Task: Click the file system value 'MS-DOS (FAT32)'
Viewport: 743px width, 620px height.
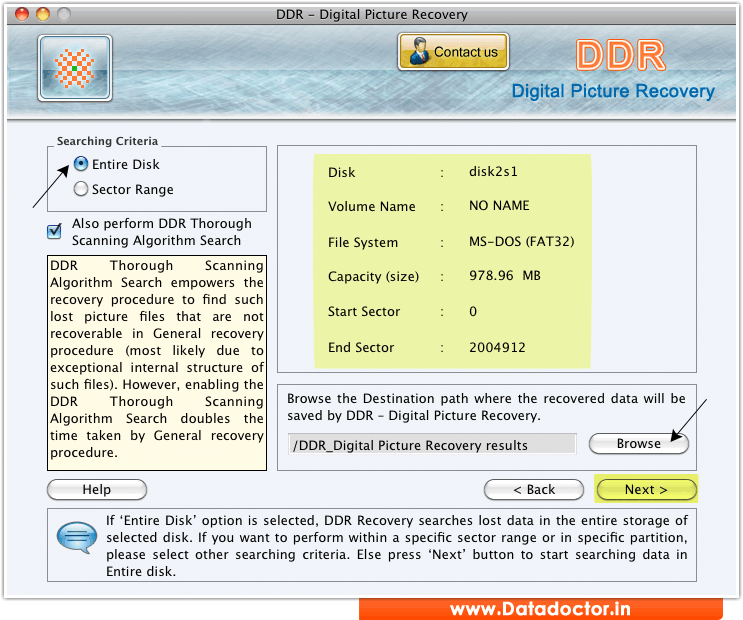Action: click(521, 242)
